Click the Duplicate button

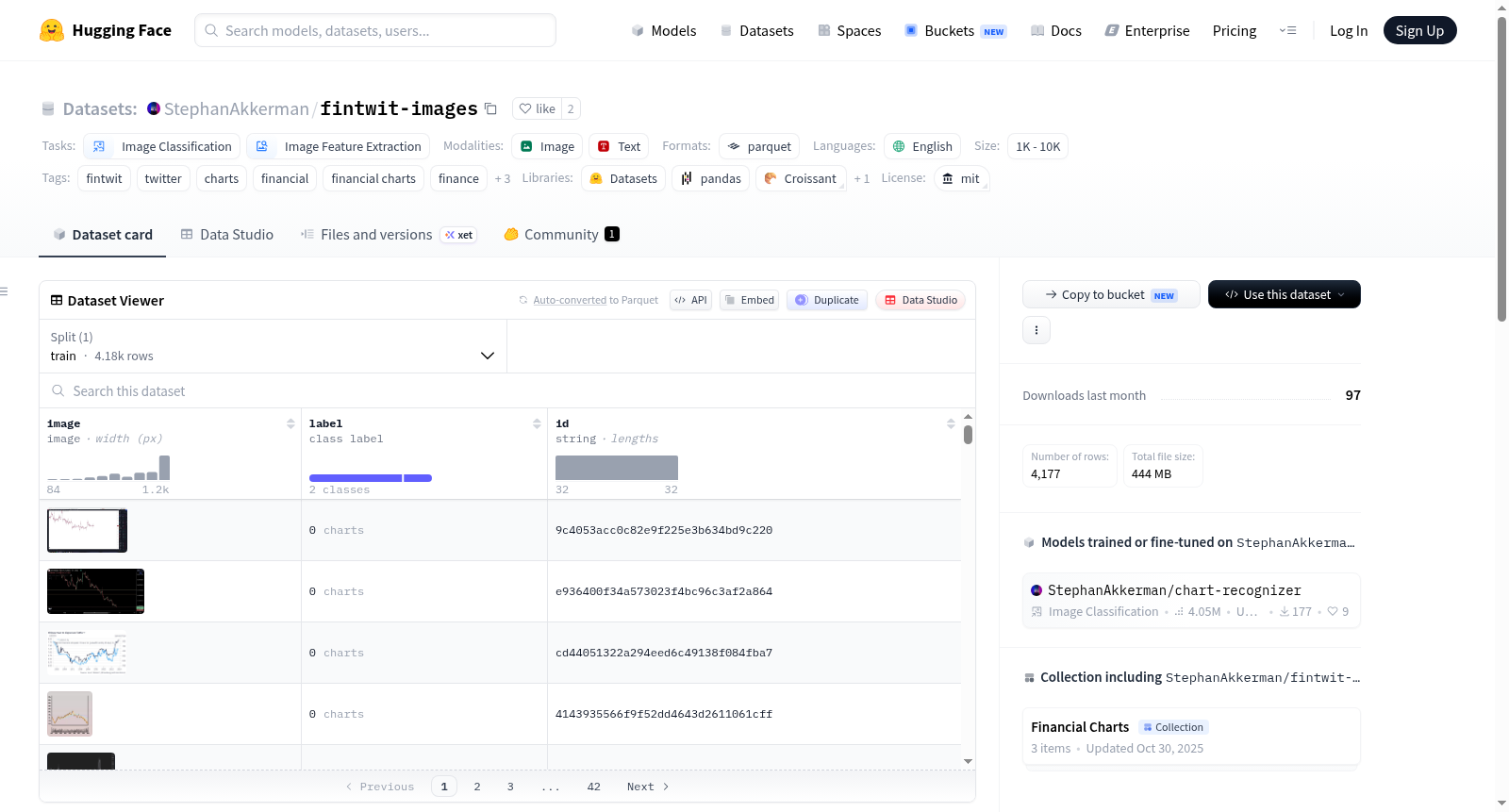coord(826,300)
